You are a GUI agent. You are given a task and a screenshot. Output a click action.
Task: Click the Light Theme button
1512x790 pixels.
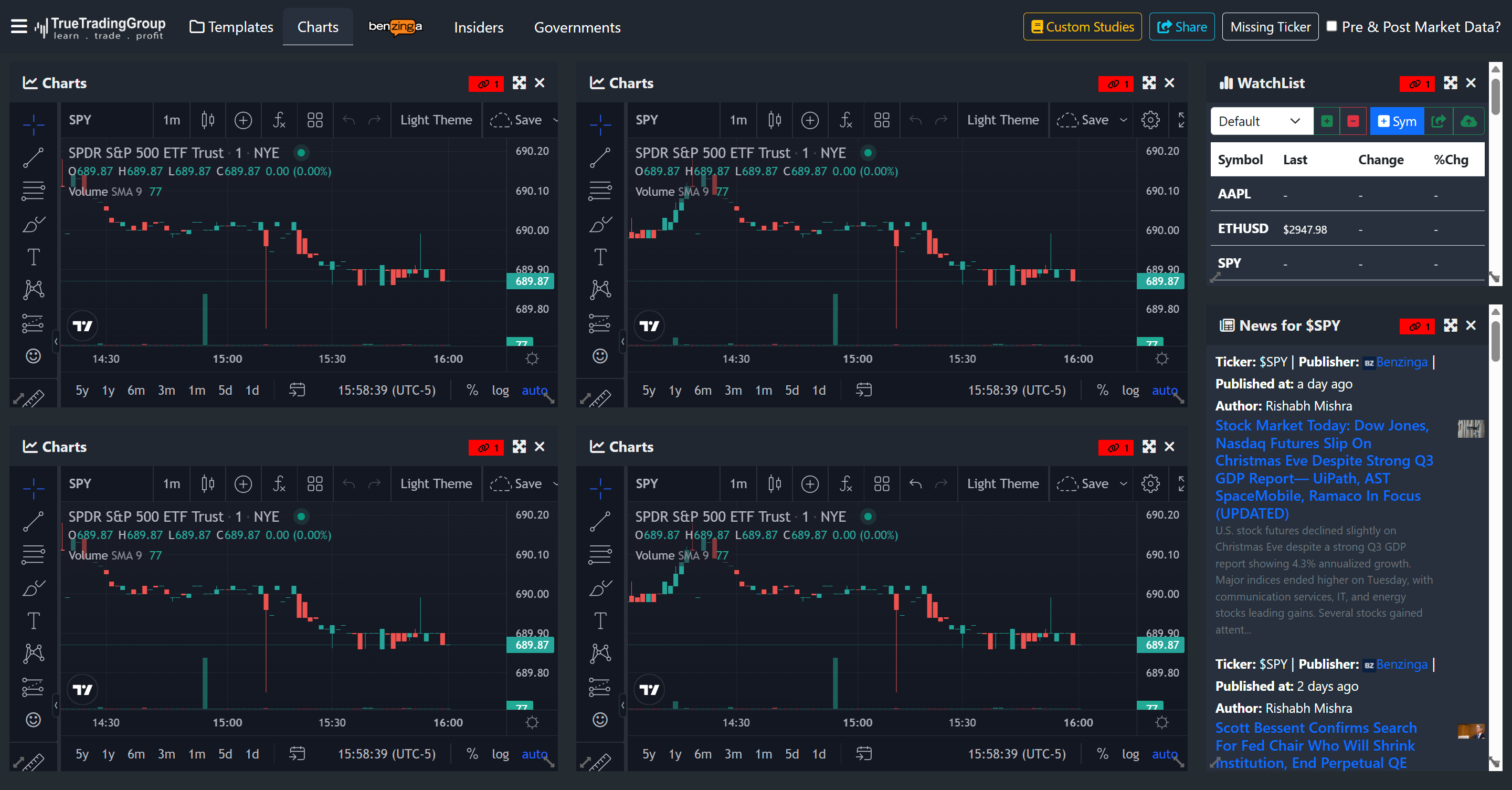coord(436,120)
